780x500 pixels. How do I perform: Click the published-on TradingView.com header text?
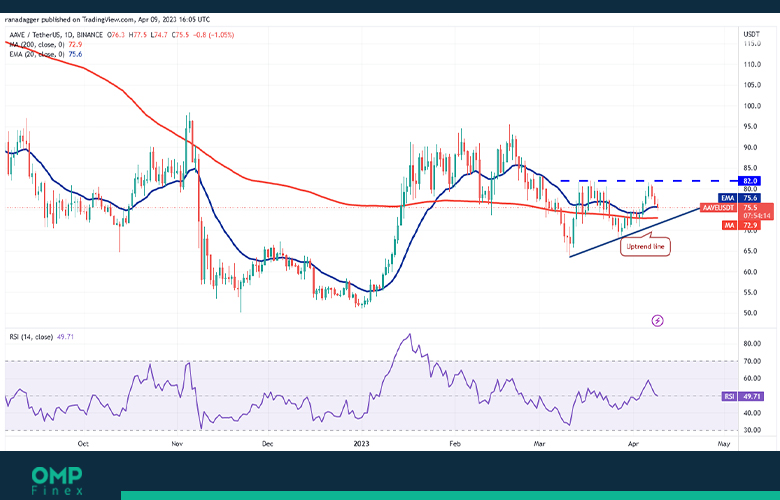pos(107,20)
